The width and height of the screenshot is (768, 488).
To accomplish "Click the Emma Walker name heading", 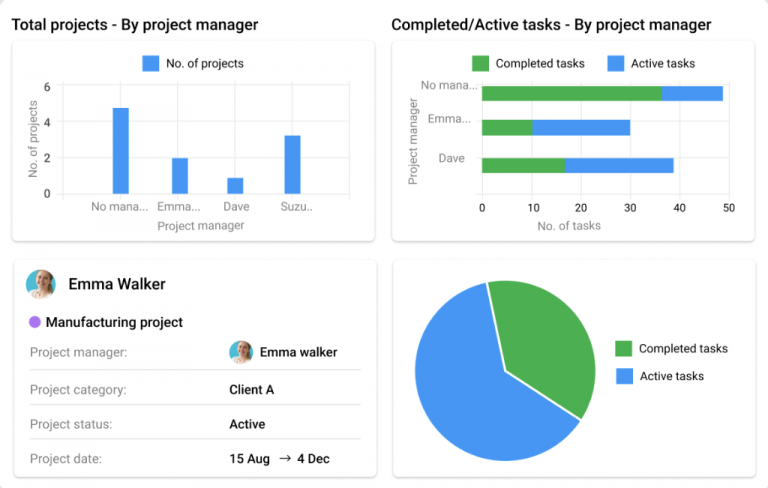I will (x=117, y=284).
